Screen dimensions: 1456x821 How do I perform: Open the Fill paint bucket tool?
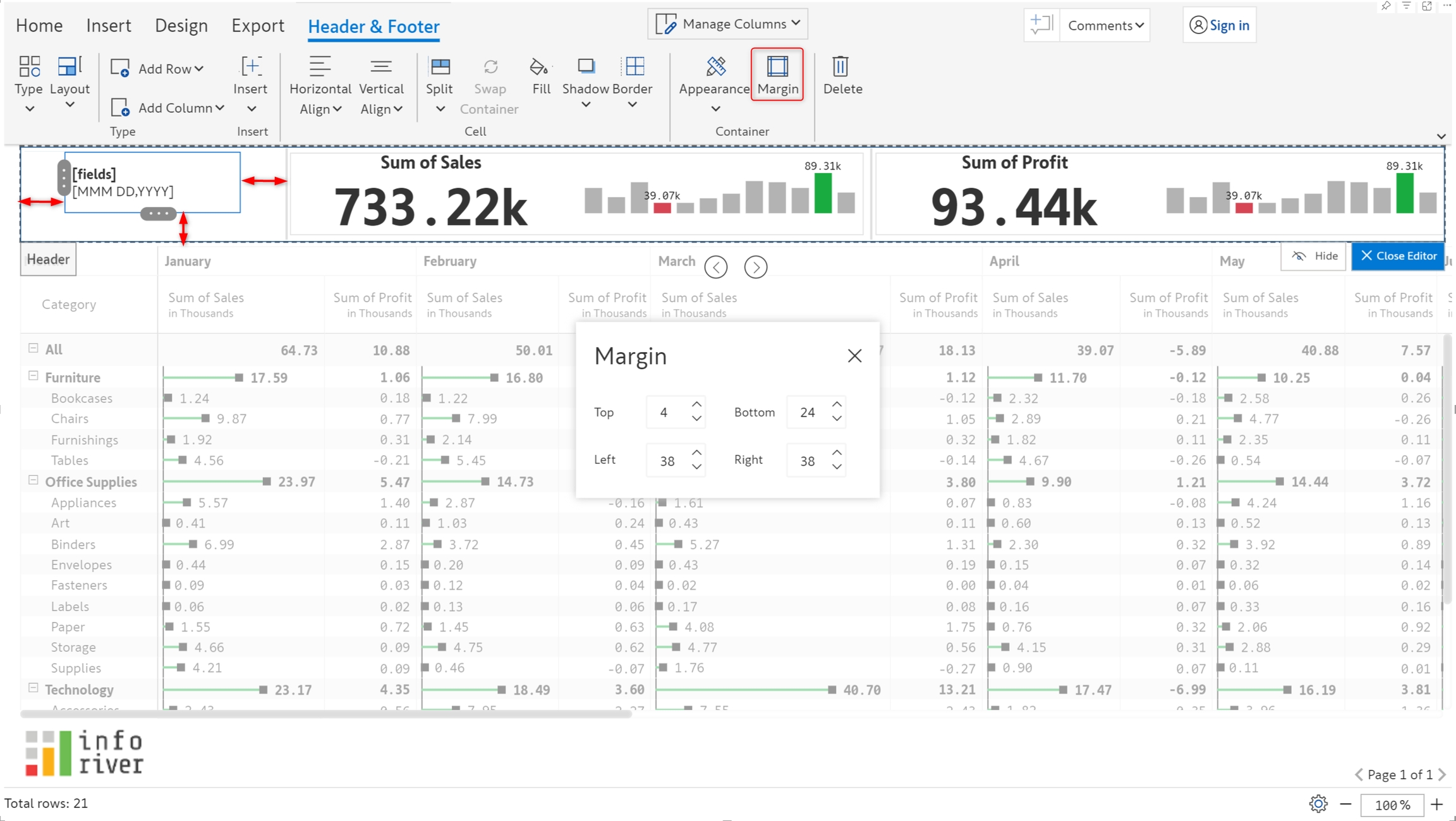539,67
